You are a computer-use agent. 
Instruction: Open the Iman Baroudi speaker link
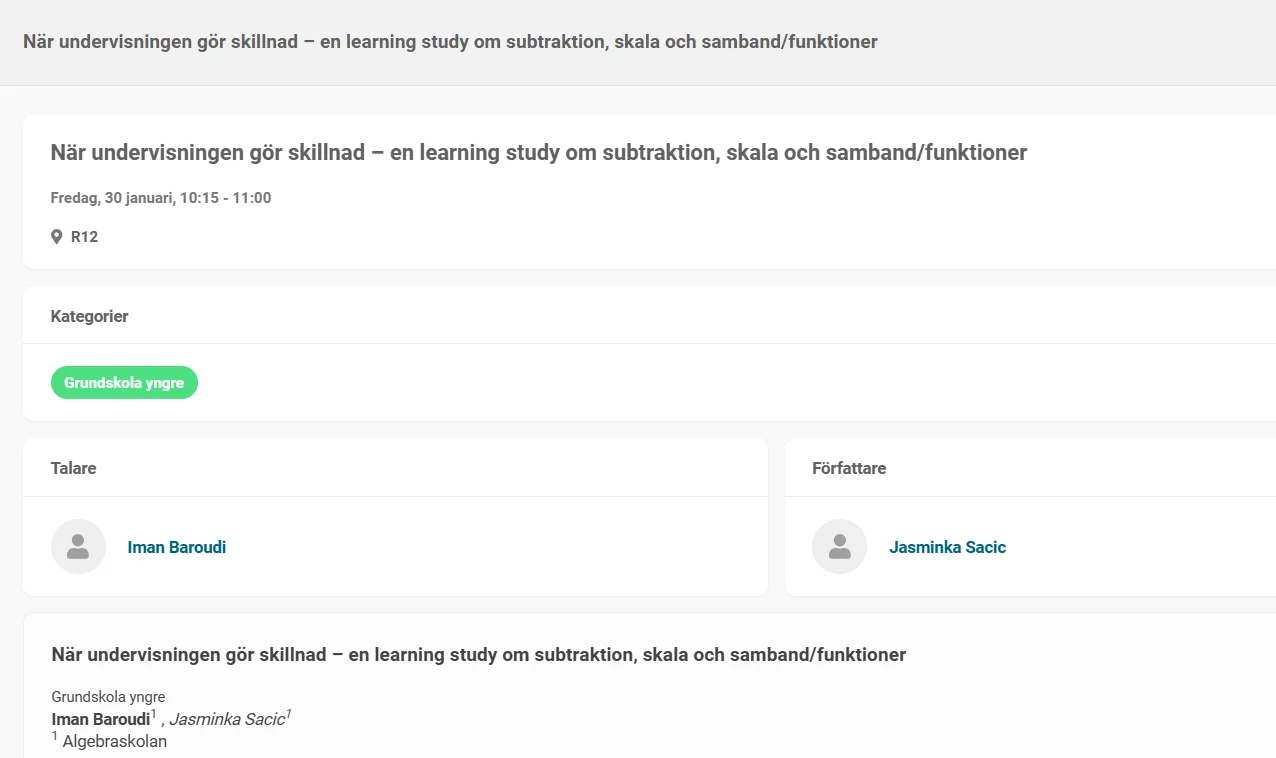177,547
